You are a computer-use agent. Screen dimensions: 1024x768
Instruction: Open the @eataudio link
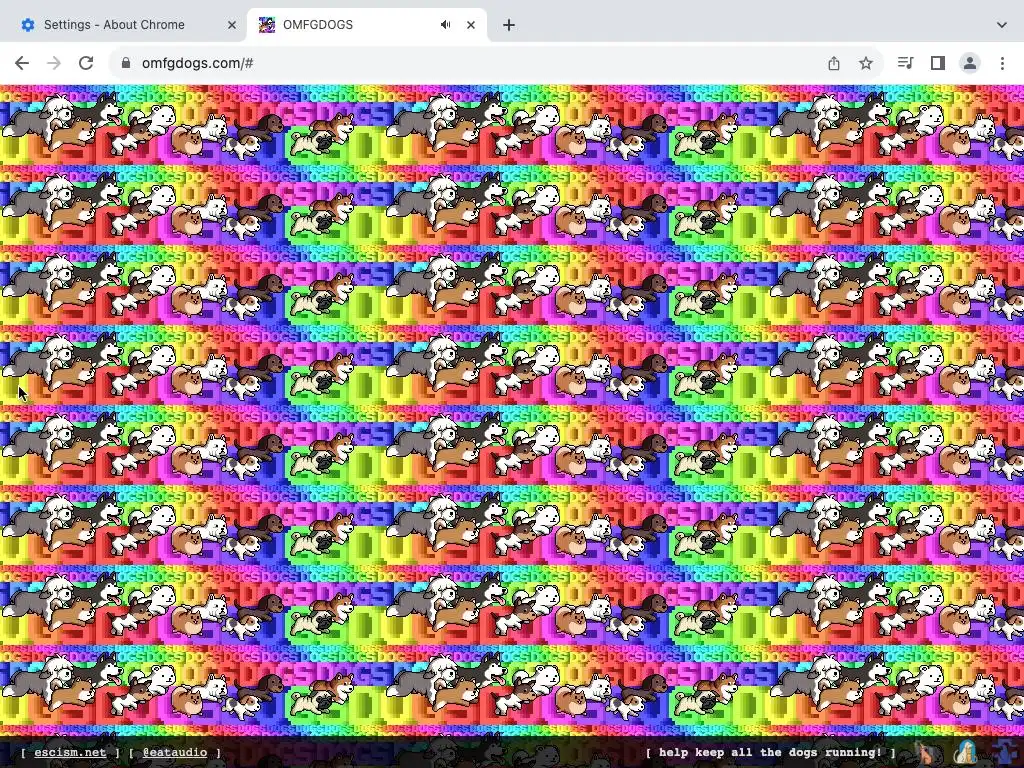click(174, 752)
